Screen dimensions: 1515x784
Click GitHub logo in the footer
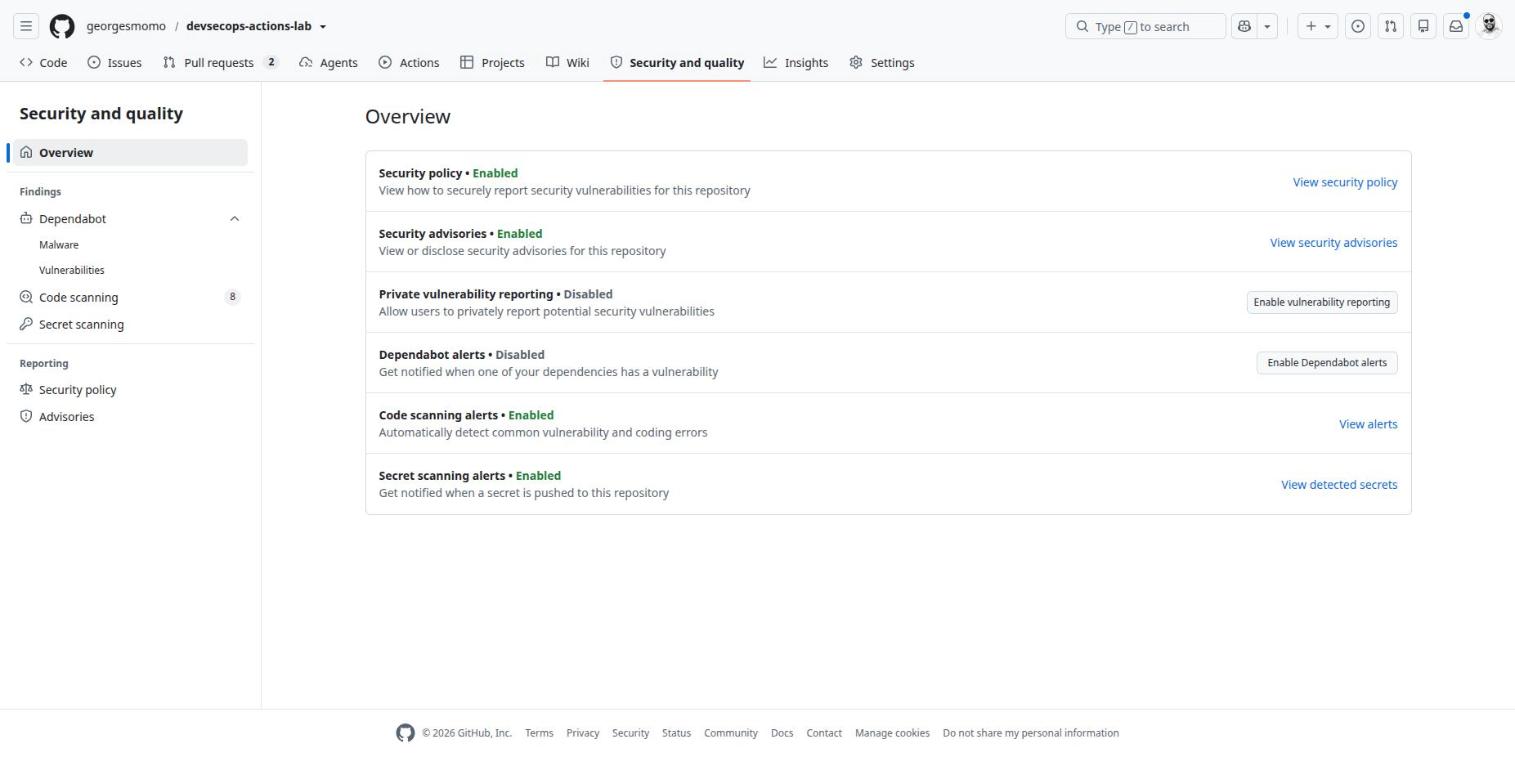click(405, 733)
